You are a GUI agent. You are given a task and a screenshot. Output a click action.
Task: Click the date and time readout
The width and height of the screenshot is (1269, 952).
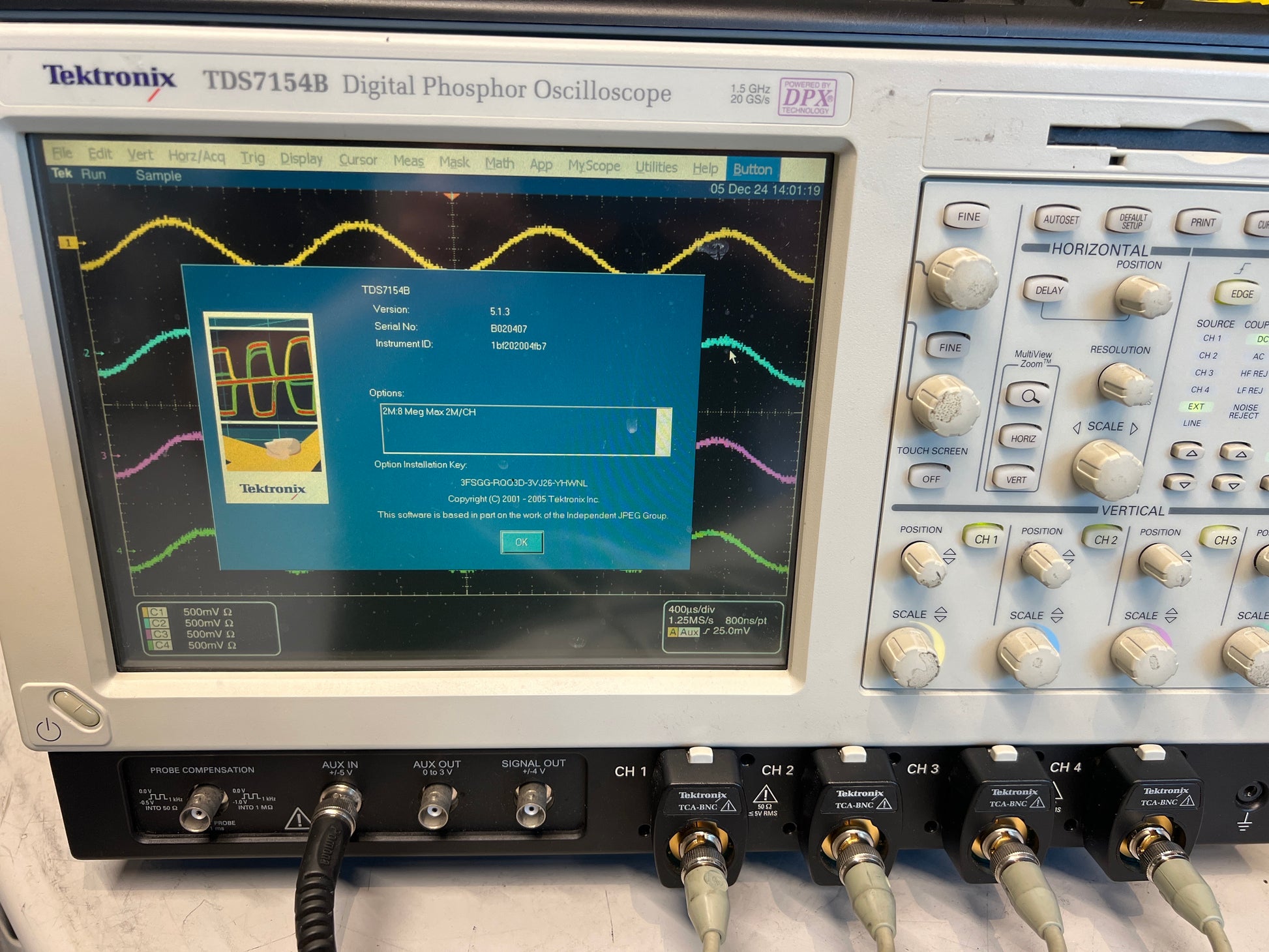(765, 190)
